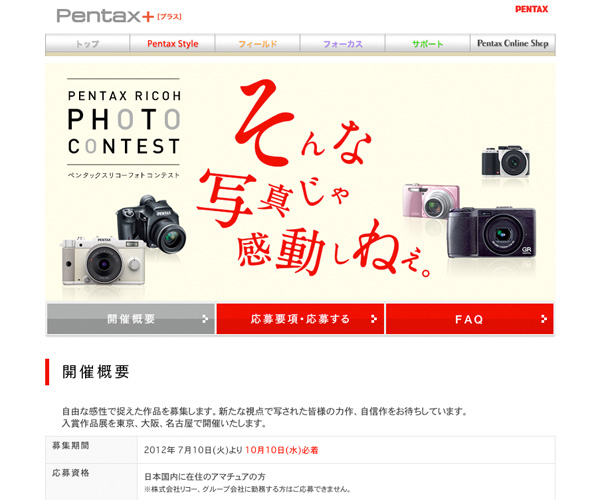
Task: Select the フォーカス navigation tab
Action: [x=342, y=44]
